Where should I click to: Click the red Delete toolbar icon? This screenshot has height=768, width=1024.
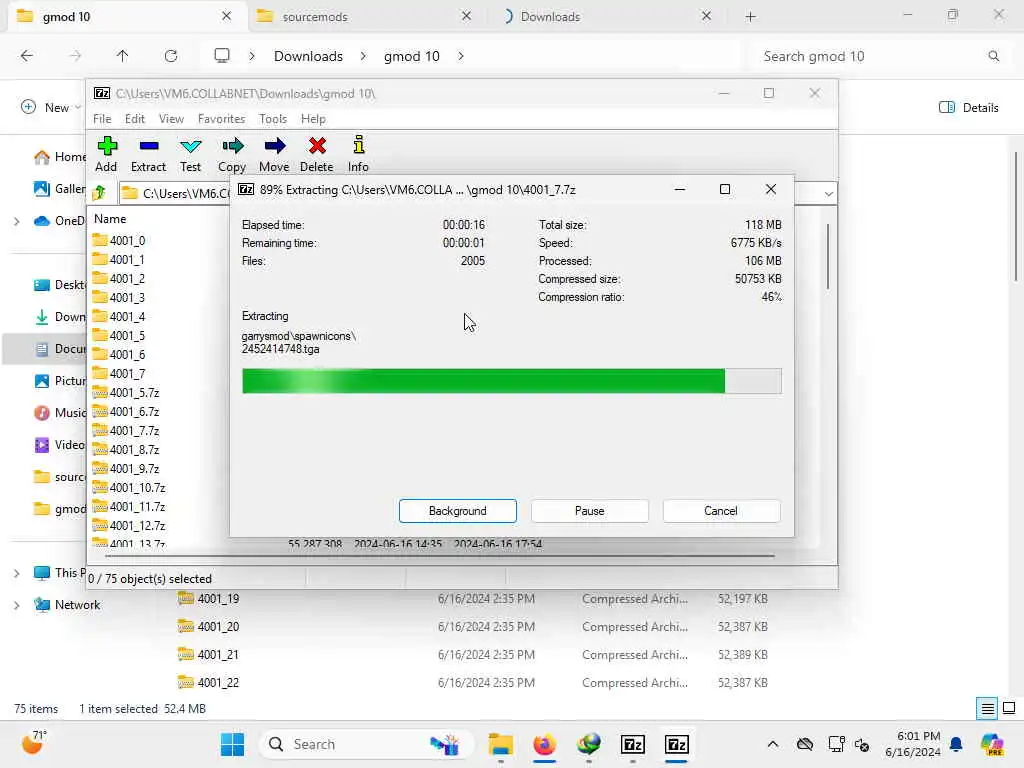(317, 153)
